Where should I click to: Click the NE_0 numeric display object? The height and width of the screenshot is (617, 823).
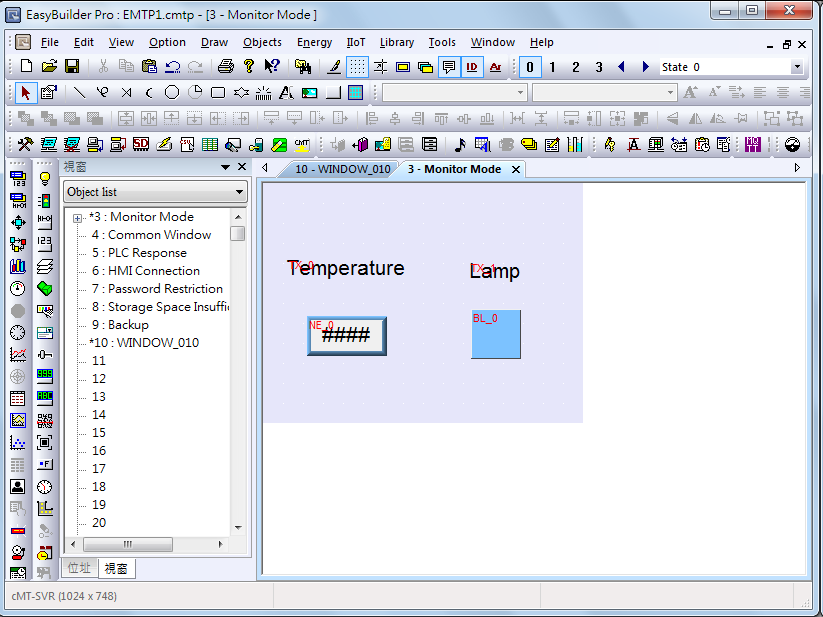point(347,336)
